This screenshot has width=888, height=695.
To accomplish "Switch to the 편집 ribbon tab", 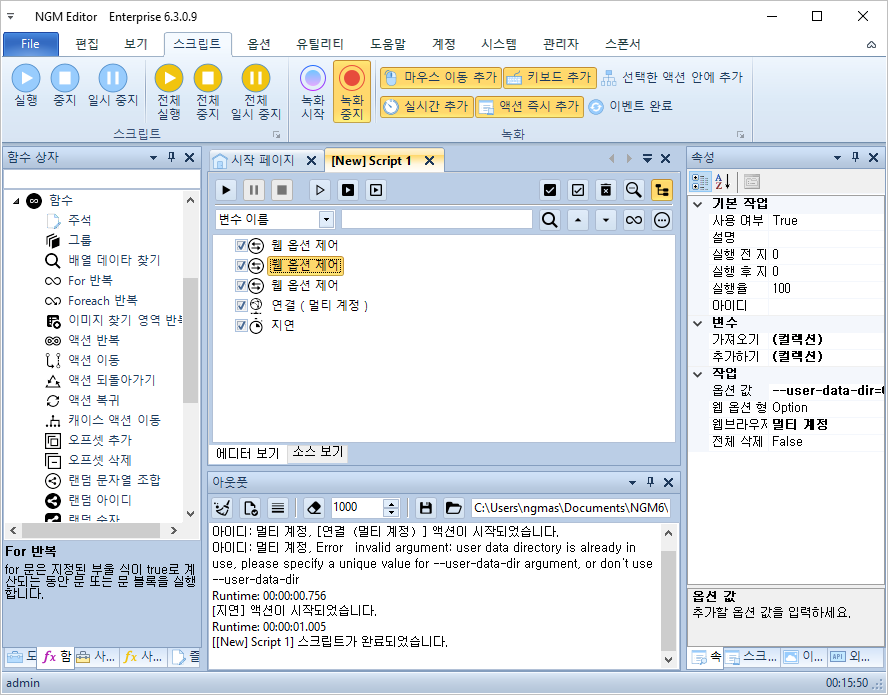I will (x=87, y=44).
